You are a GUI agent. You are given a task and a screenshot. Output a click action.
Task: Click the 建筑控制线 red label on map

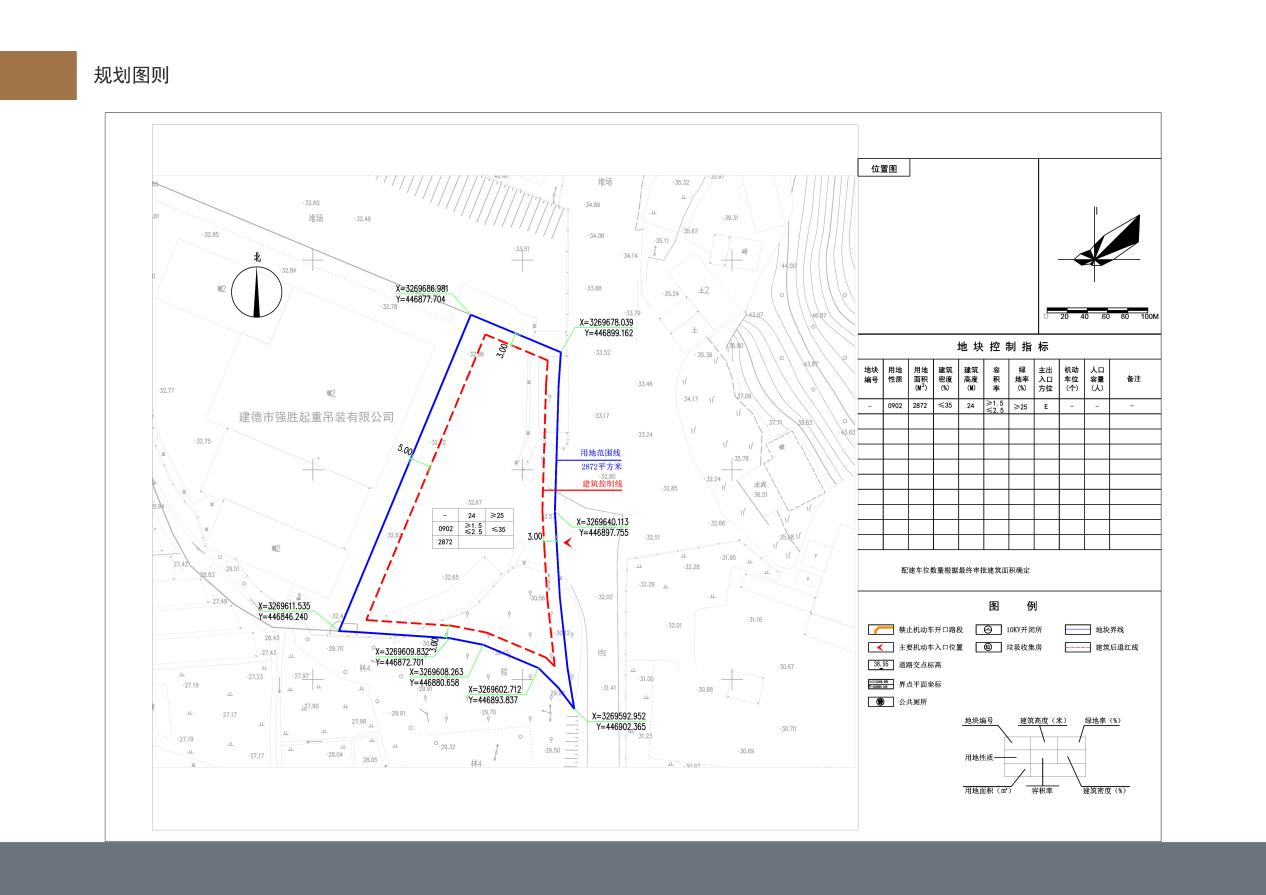(602, 484)
